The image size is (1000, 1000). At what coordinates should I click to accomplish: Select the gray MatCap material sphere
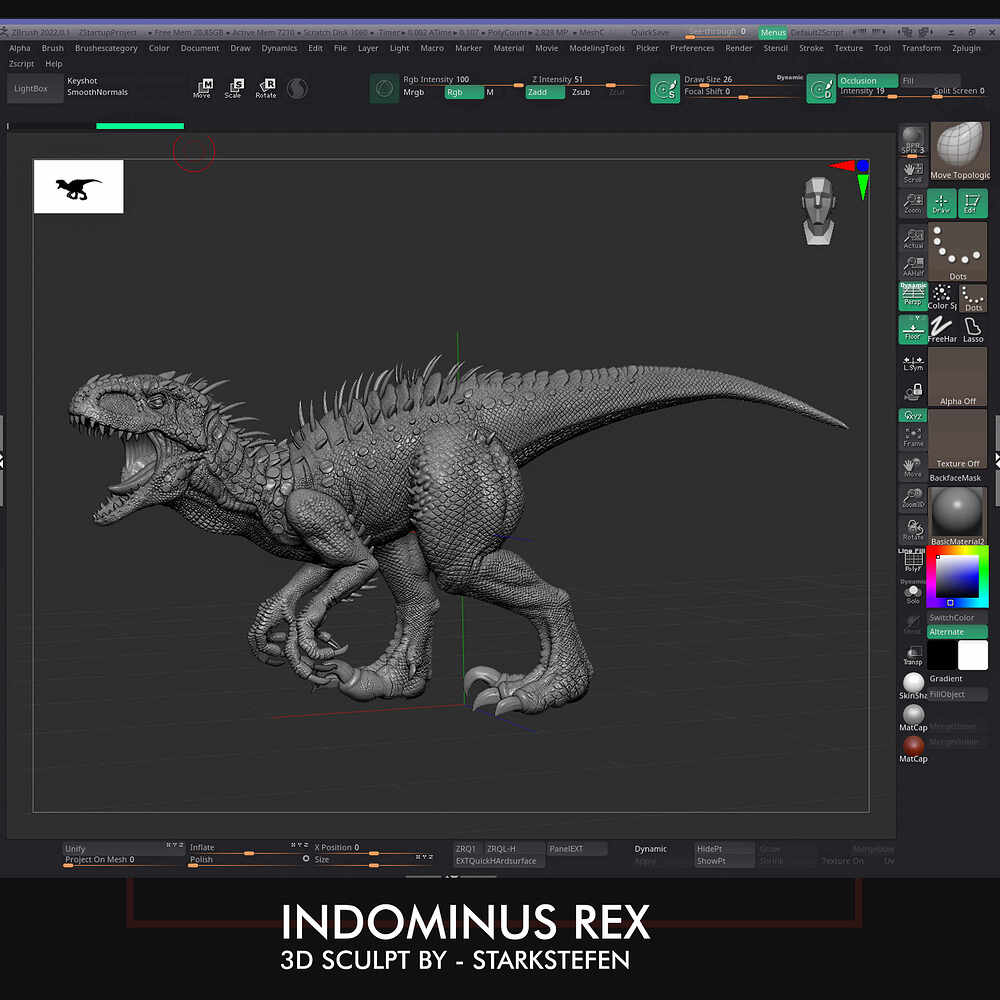pyautogui.click(x=913, y=717)
